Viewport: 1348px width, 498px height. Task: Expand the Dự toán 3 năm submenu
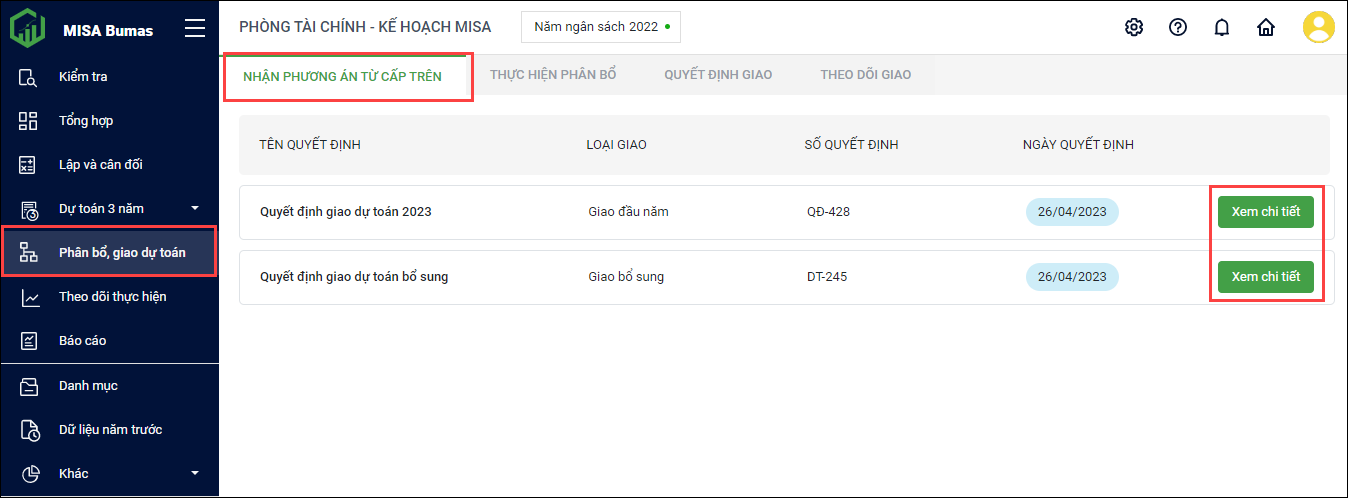(x=195, y=209)
